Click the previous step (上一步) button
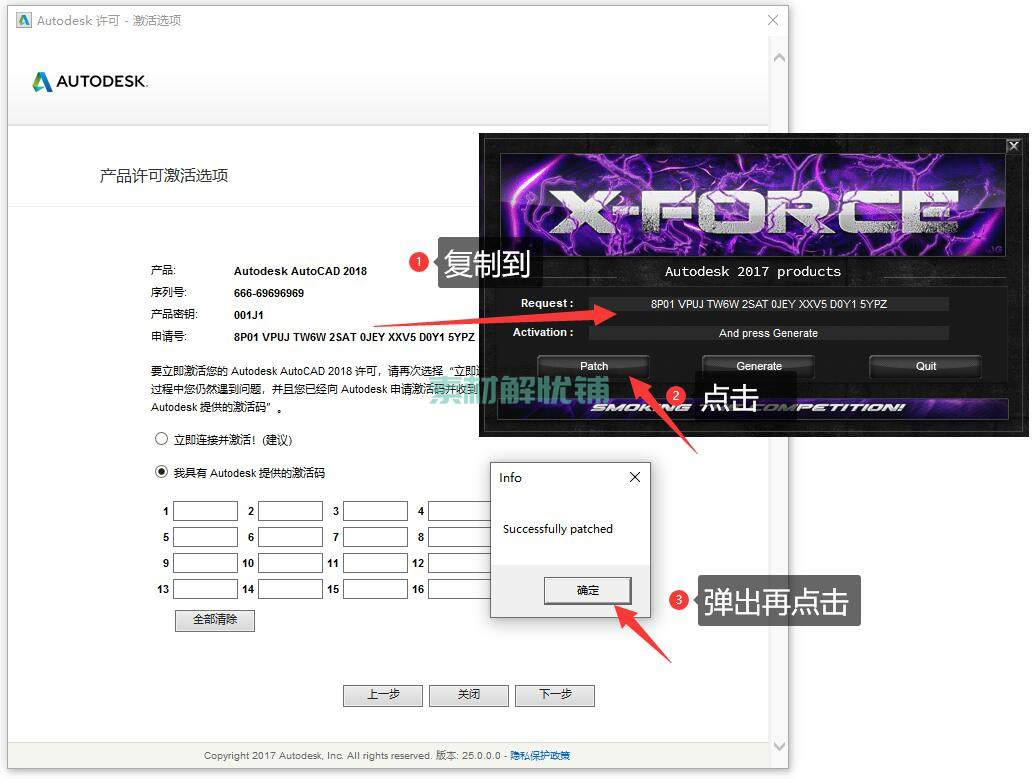This screenshot has height=779, width=1035. 383,695
